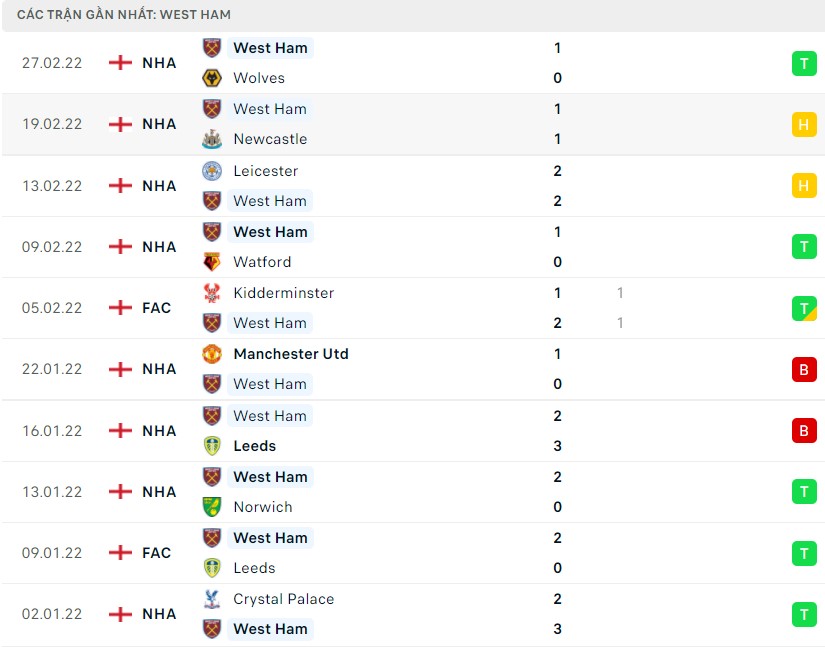The height and width of the screenshot is (647, 825).
Task: Select the red B badge for the Leeds loss
Action: click(x=804, y=431)
